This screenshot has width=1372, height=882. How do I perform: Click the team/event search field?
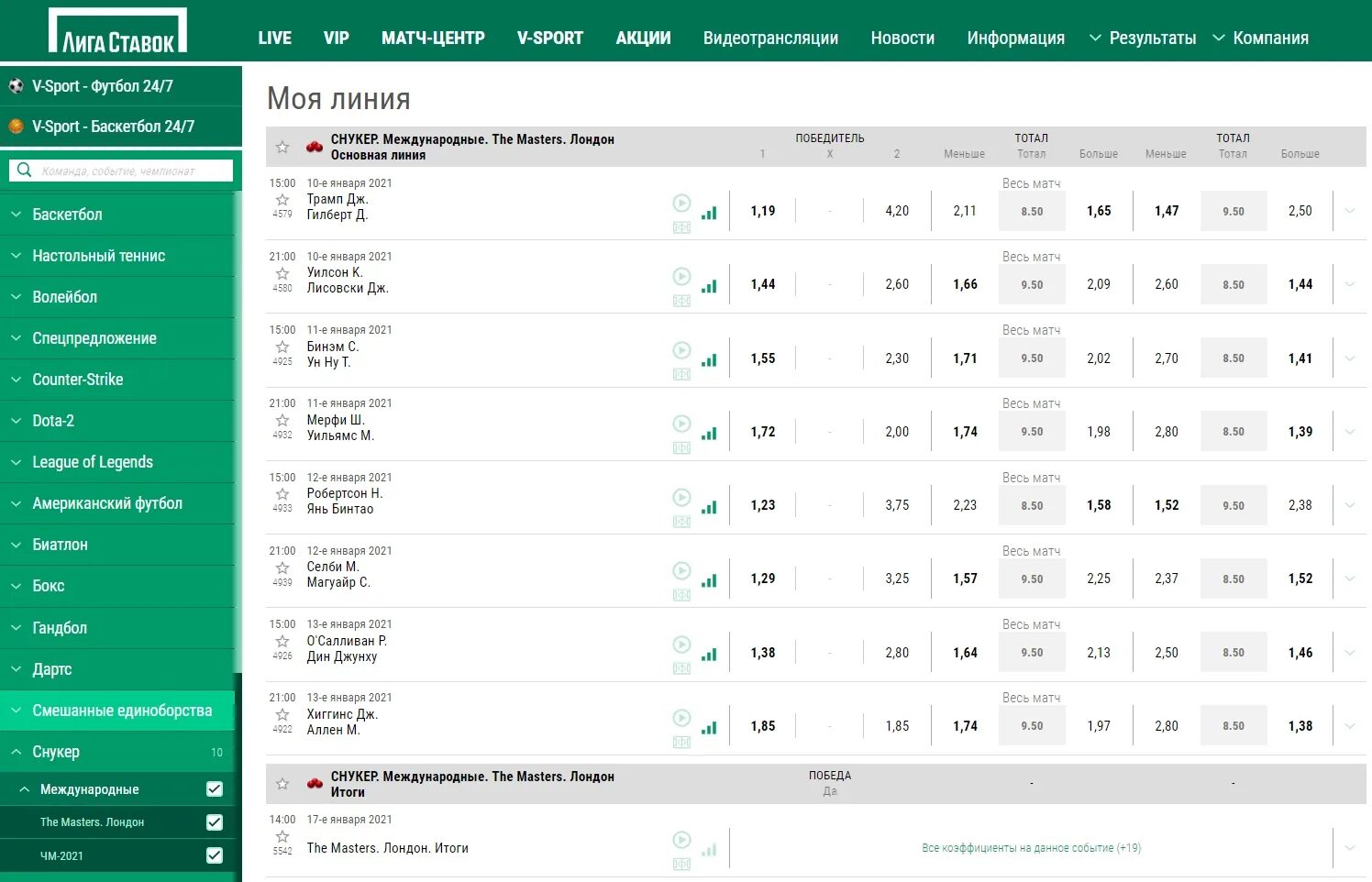point(121,171)
